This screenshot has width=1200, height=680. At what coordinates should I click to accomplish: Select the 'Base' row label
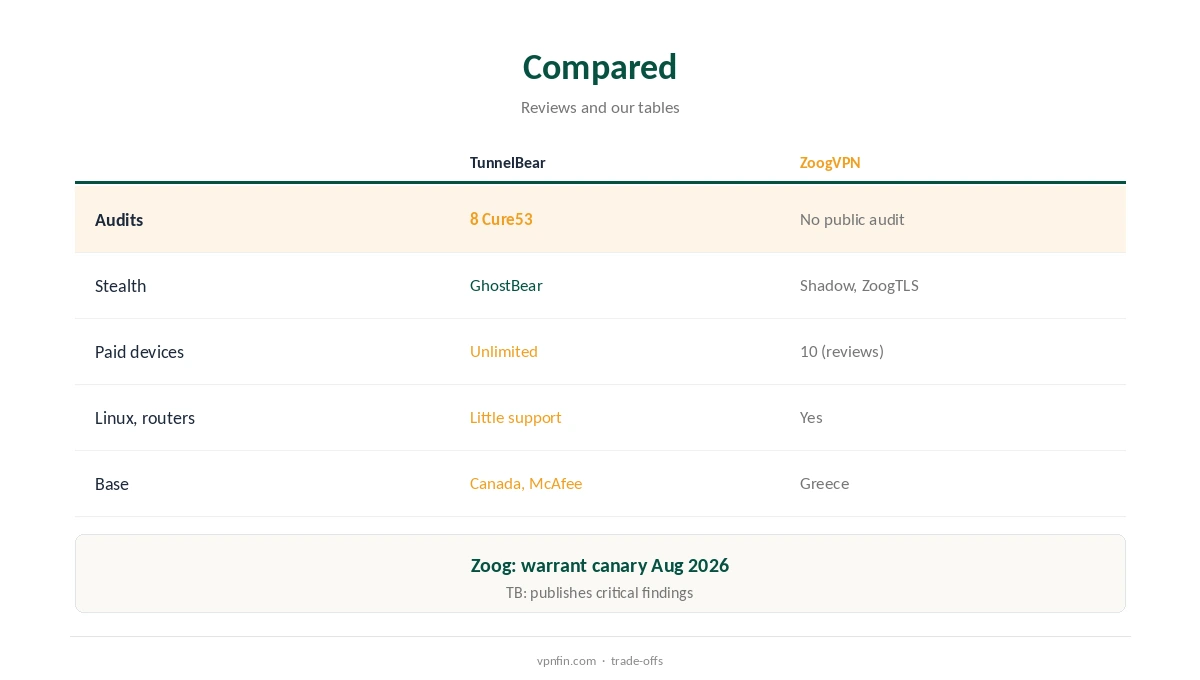[112, 484]
